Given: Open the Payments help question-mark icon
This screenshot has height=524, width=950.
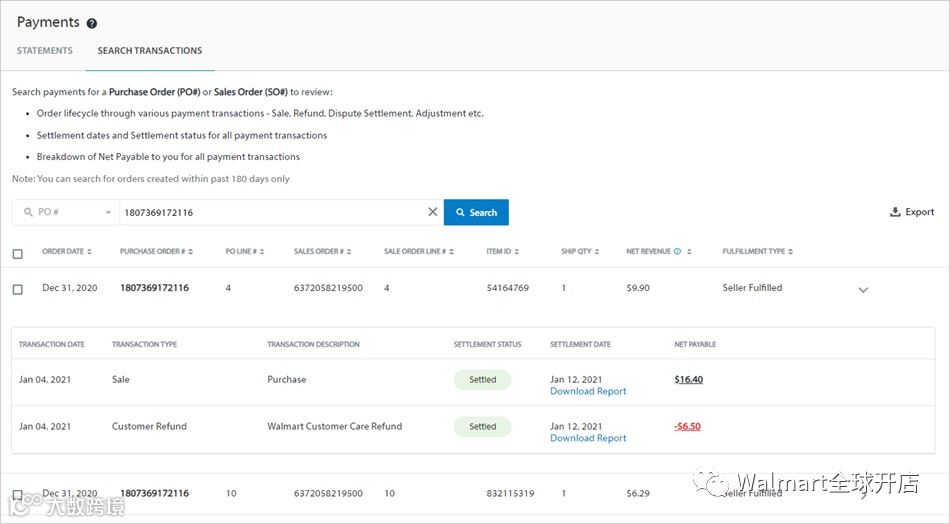Looking at the screenshot, I should click(x=91, y=24).
